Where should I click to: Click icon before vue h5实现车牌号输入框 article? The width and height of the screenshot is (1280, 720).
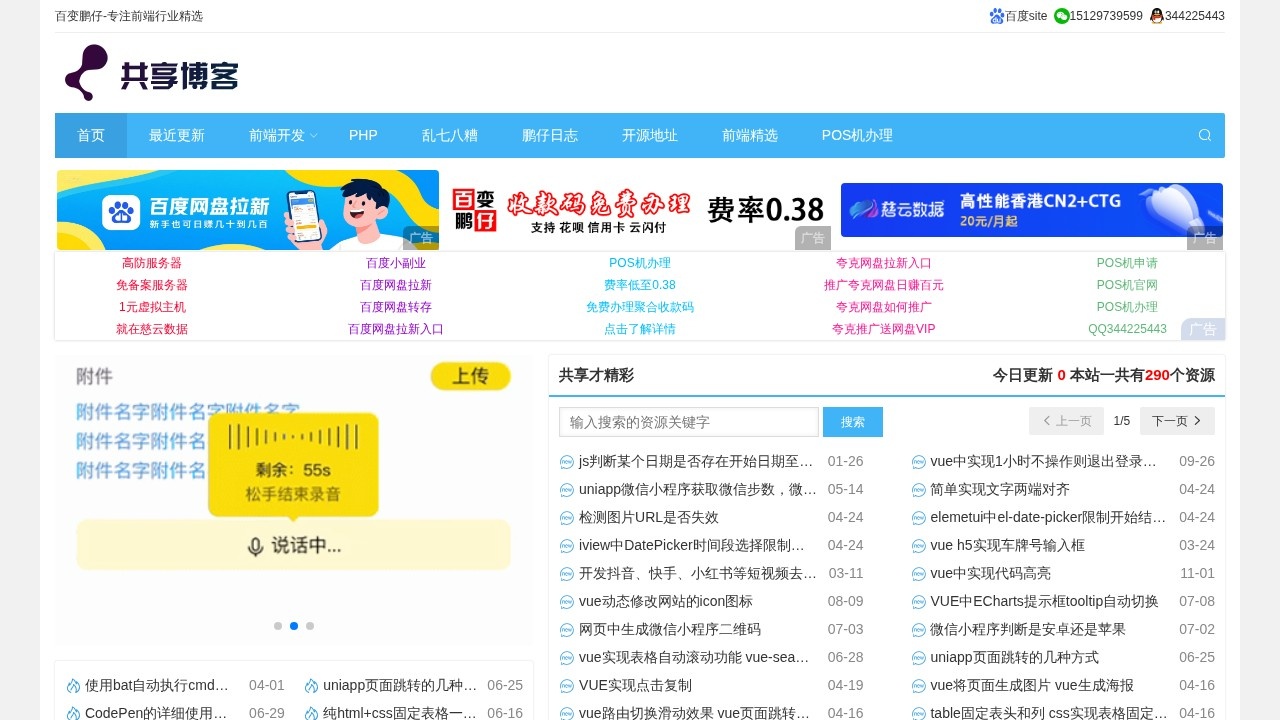click(x=919, y=546)
